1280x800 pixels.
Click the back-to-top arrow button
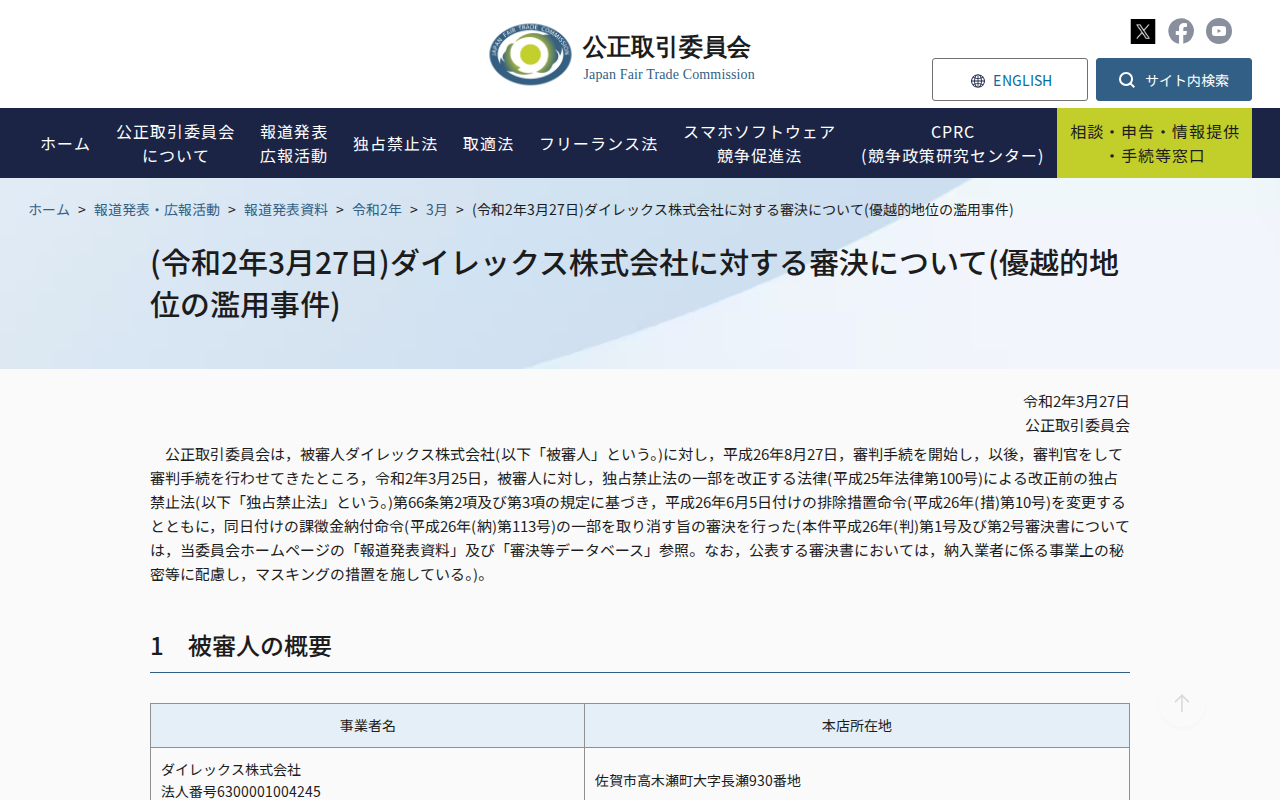click(1182, 704)
